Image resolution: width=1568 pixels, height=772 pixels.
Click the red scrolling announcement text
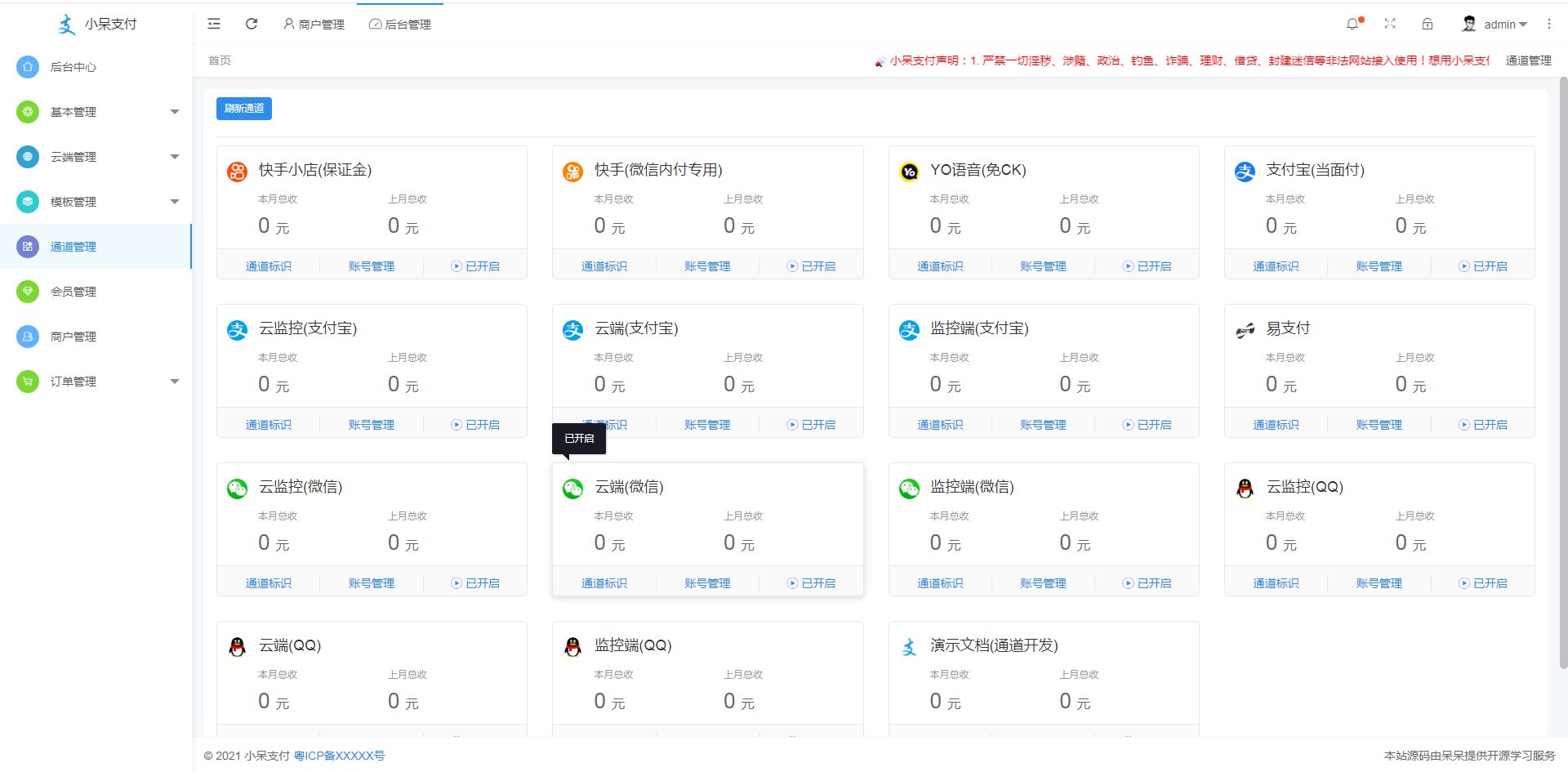point(1189,60)
